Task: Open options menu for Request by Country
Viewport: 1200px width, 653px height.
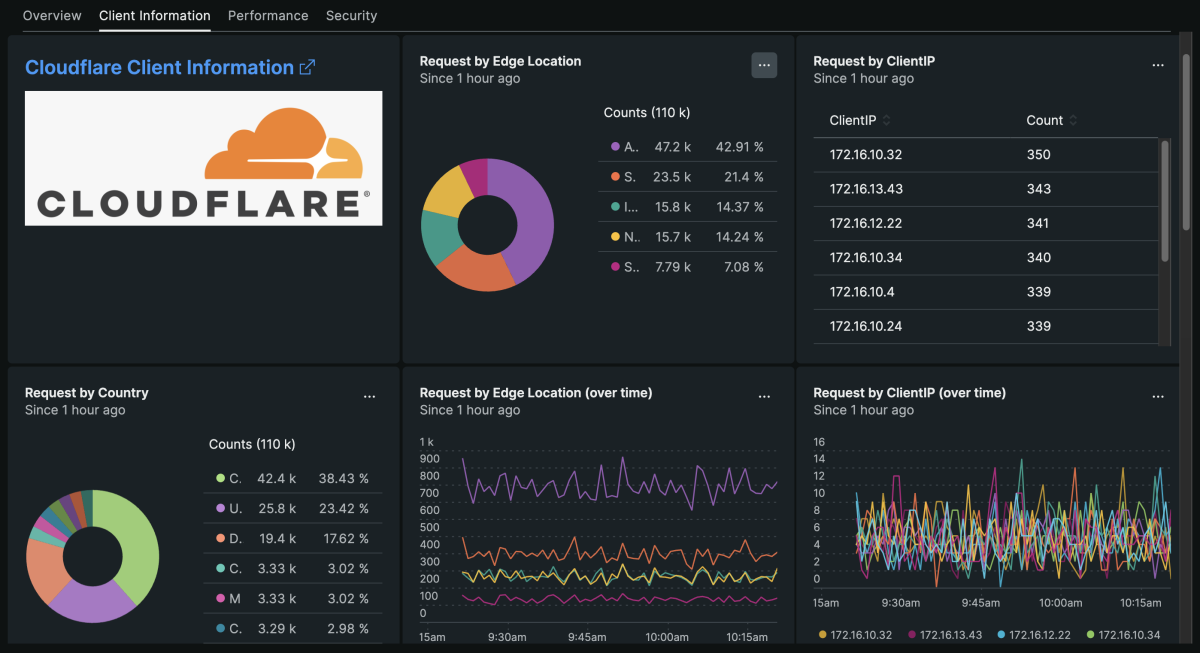Action: tap(369, 397)
